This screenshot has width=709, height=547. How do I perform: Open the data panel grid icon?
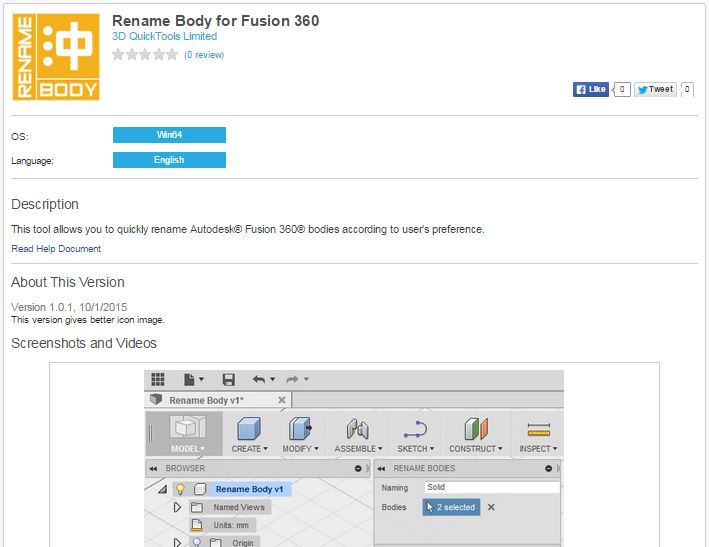coord(158,379)
